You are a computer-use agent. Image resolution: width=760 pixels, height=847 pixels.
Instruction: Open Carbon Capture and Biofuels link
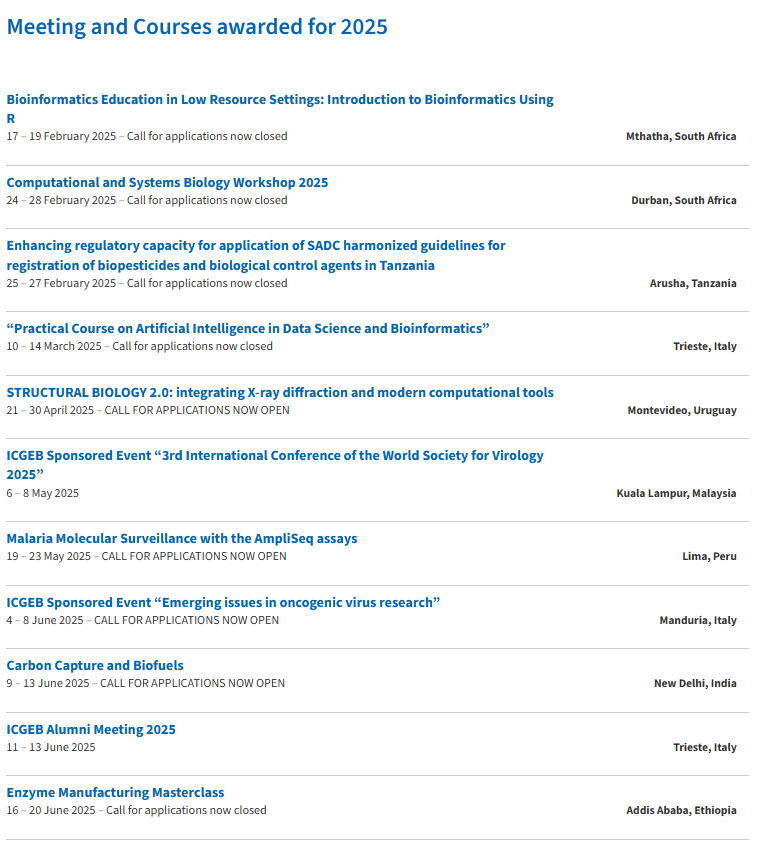[95, 666]
